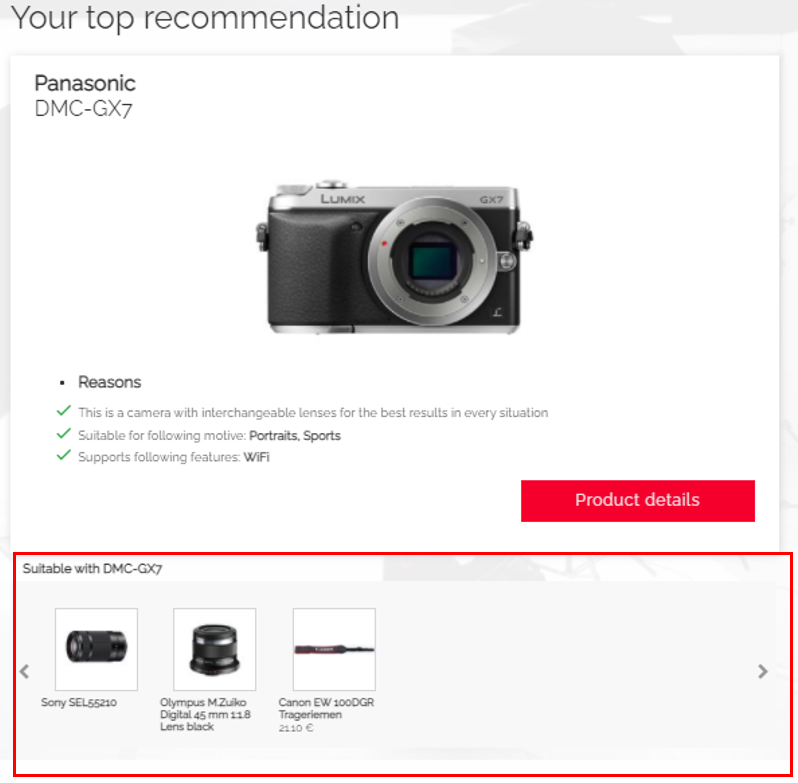Click the checkmark beside WiFi feature line
This screenshot has width=798, height=783.
point(64,455)
